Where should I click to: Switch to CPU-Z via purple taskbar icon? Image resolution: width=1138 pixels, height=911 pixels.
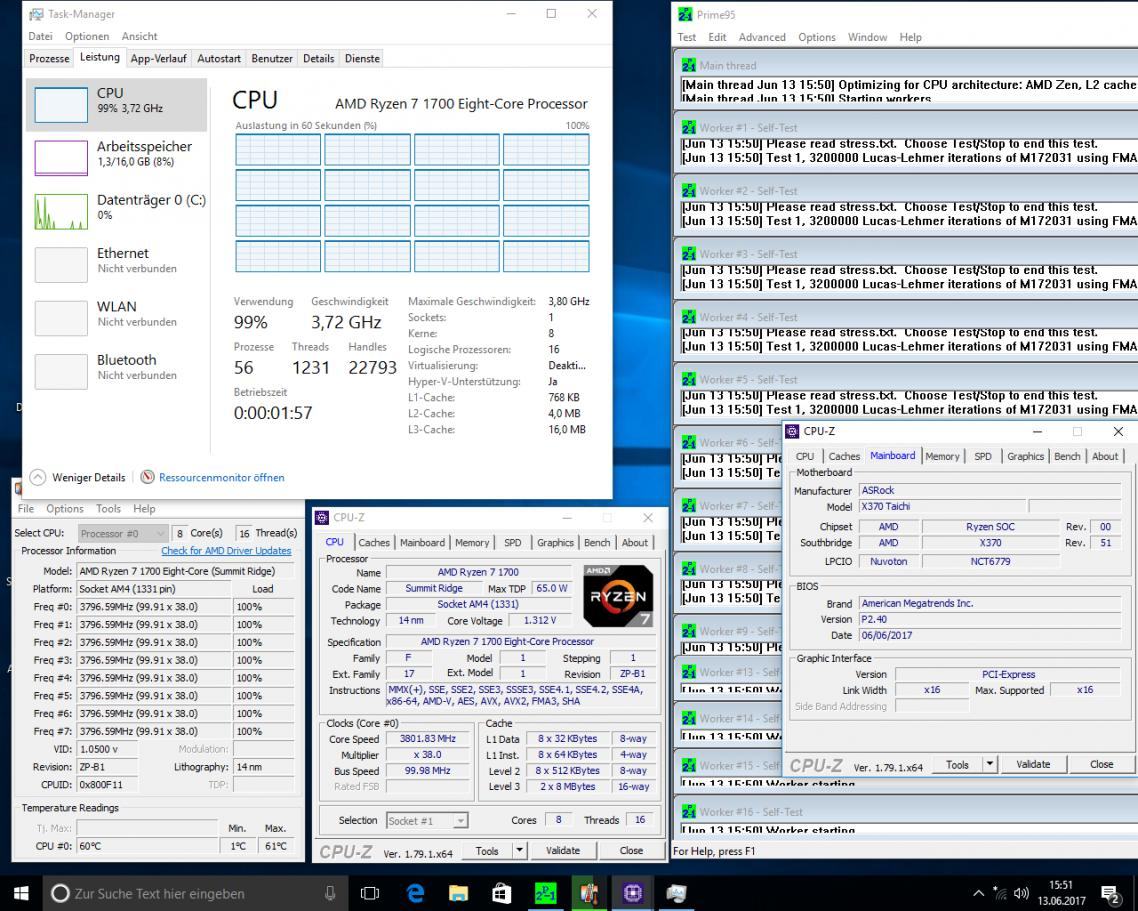tap(632, 893)
